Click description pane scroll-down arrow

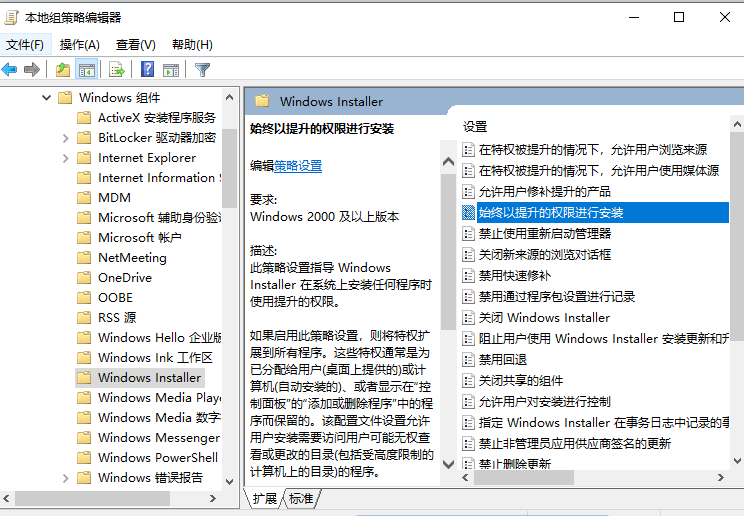coord(448,464)
